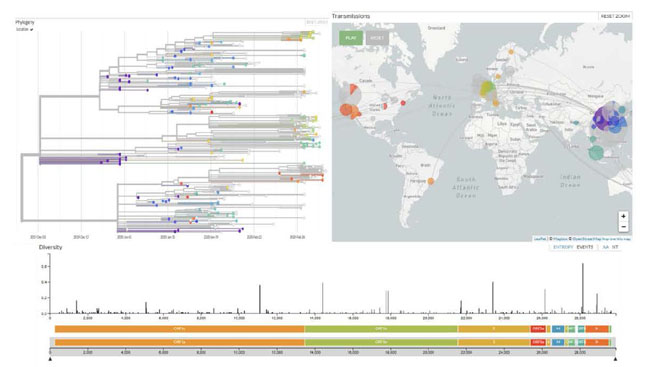Click the yellow-green circle over Western Europe
The height and width of the screenshot is (367, 650).
click(x=488, y=89)
